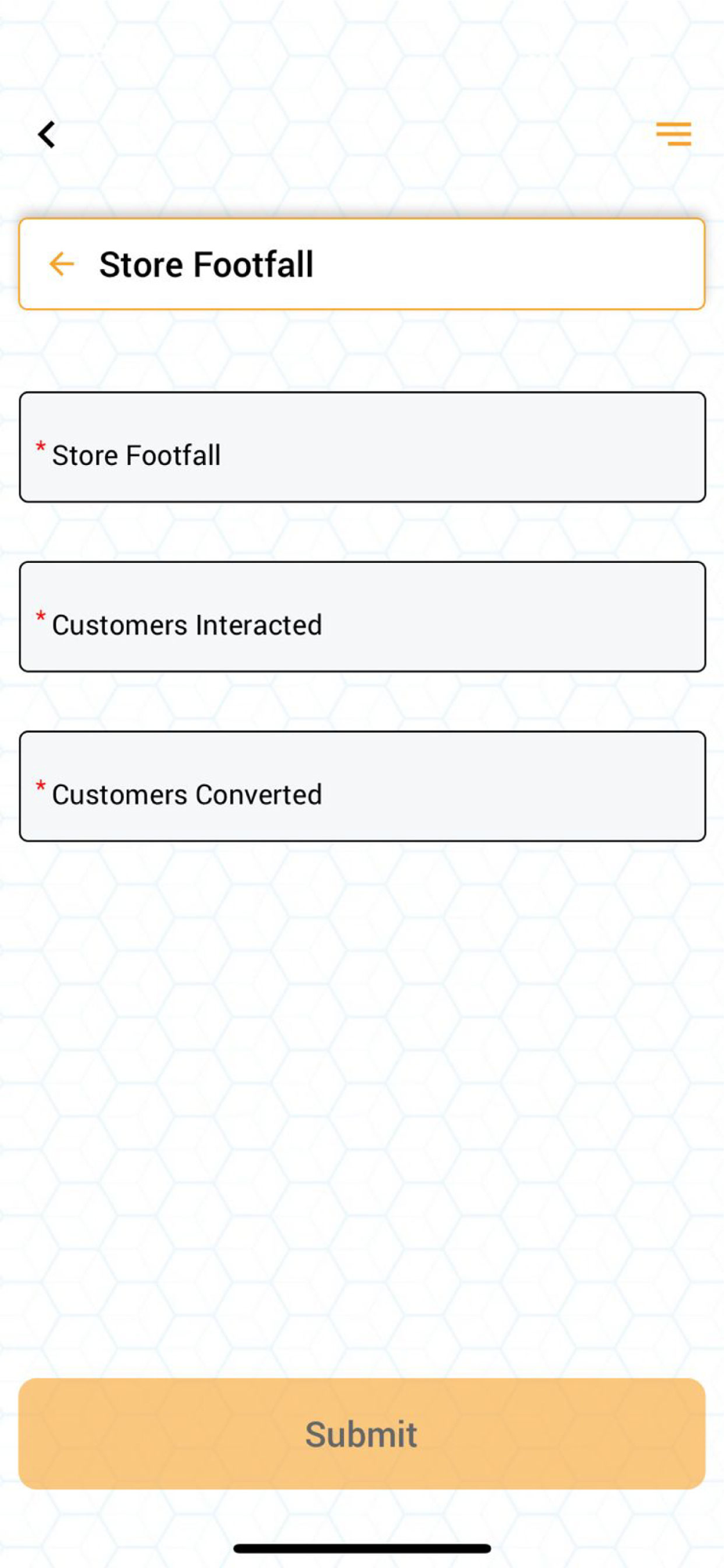This screenshot has width=724, height=1568.
Task: Open the orange hamburger menu
Action: (x=673, y=134)
